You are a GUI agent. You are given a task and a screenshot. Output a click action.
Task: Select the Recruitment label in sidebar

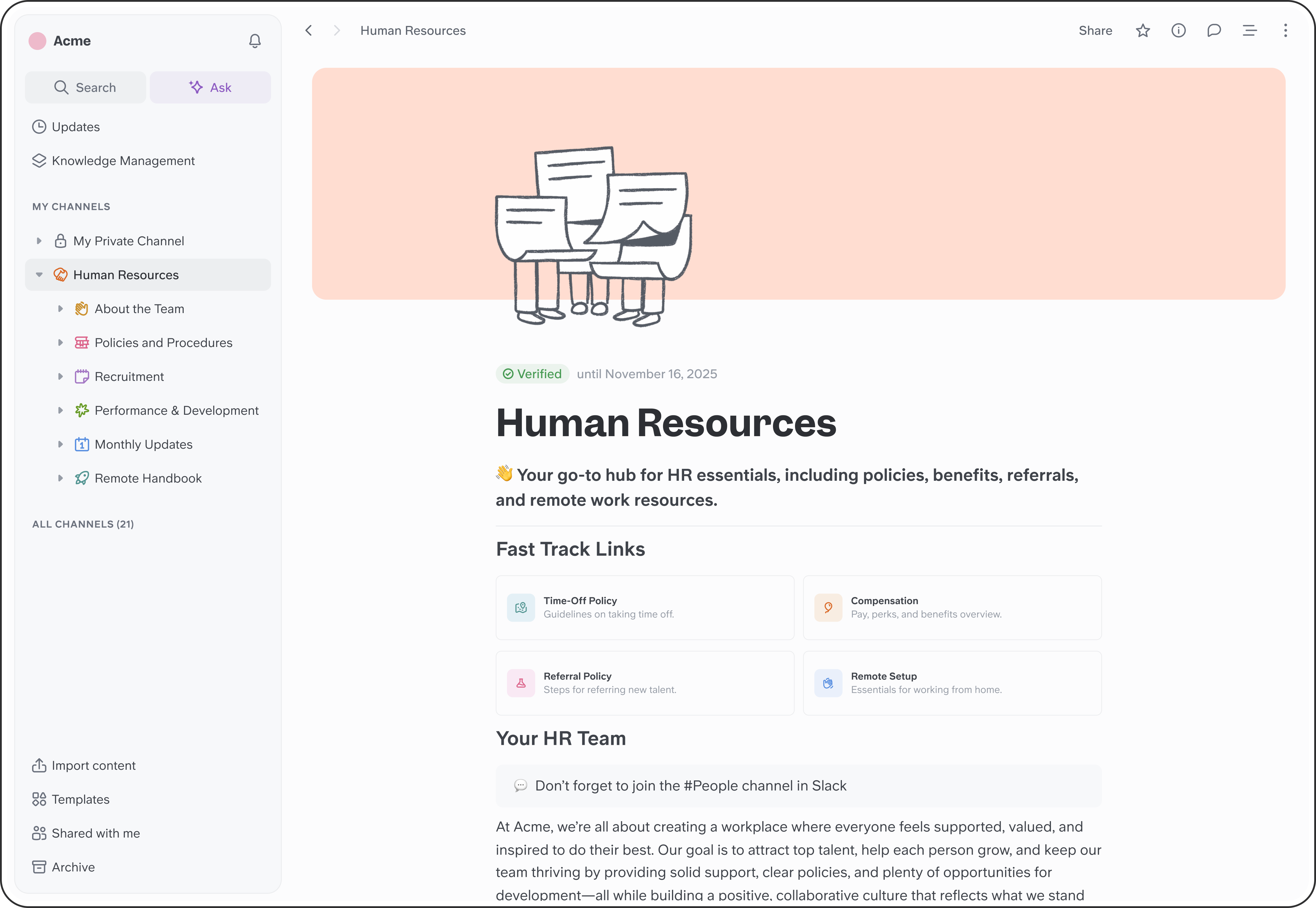pos(129,377)
